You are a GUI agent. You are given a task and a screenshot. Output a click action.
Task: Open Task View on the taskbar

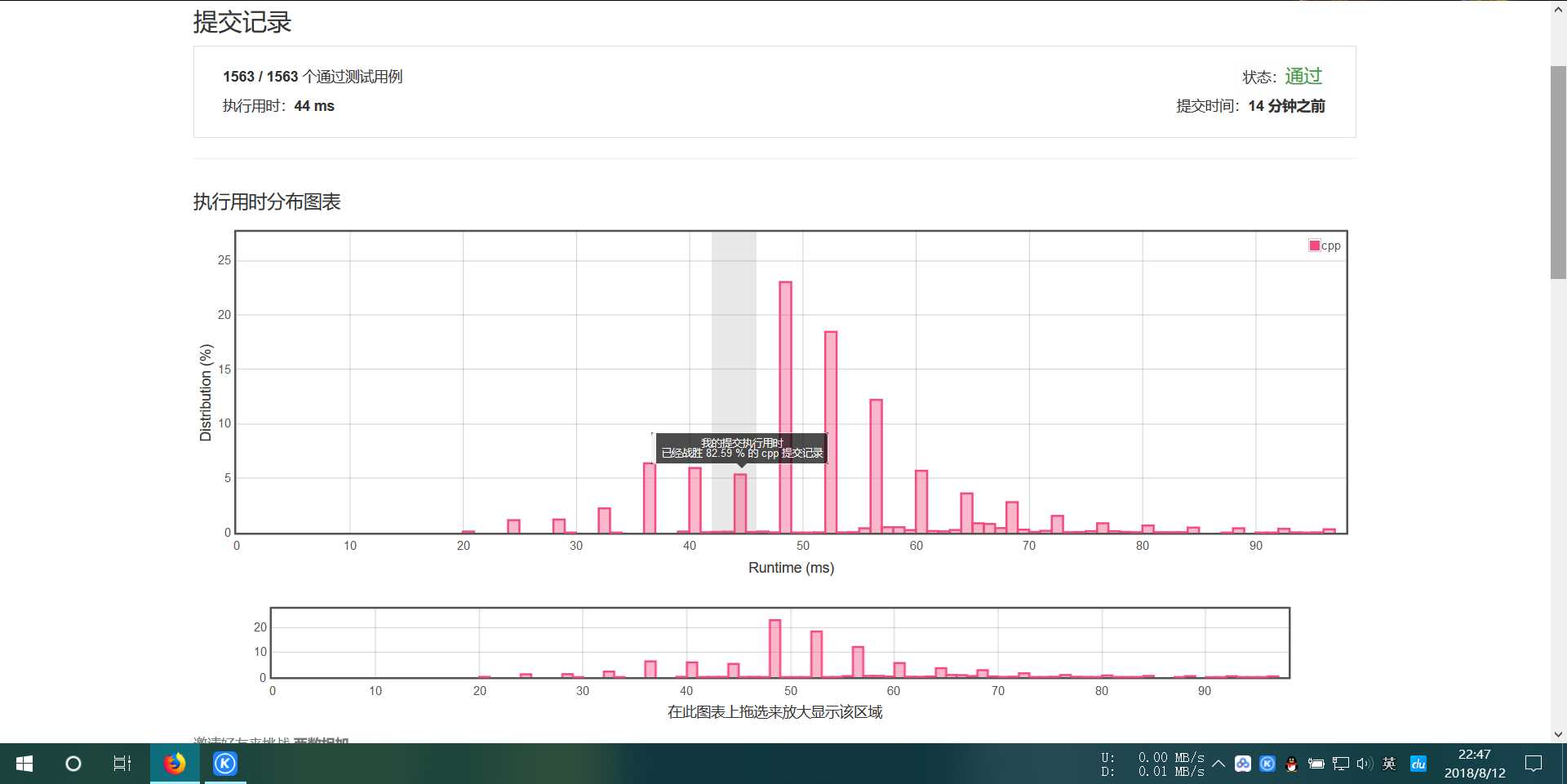122,764
